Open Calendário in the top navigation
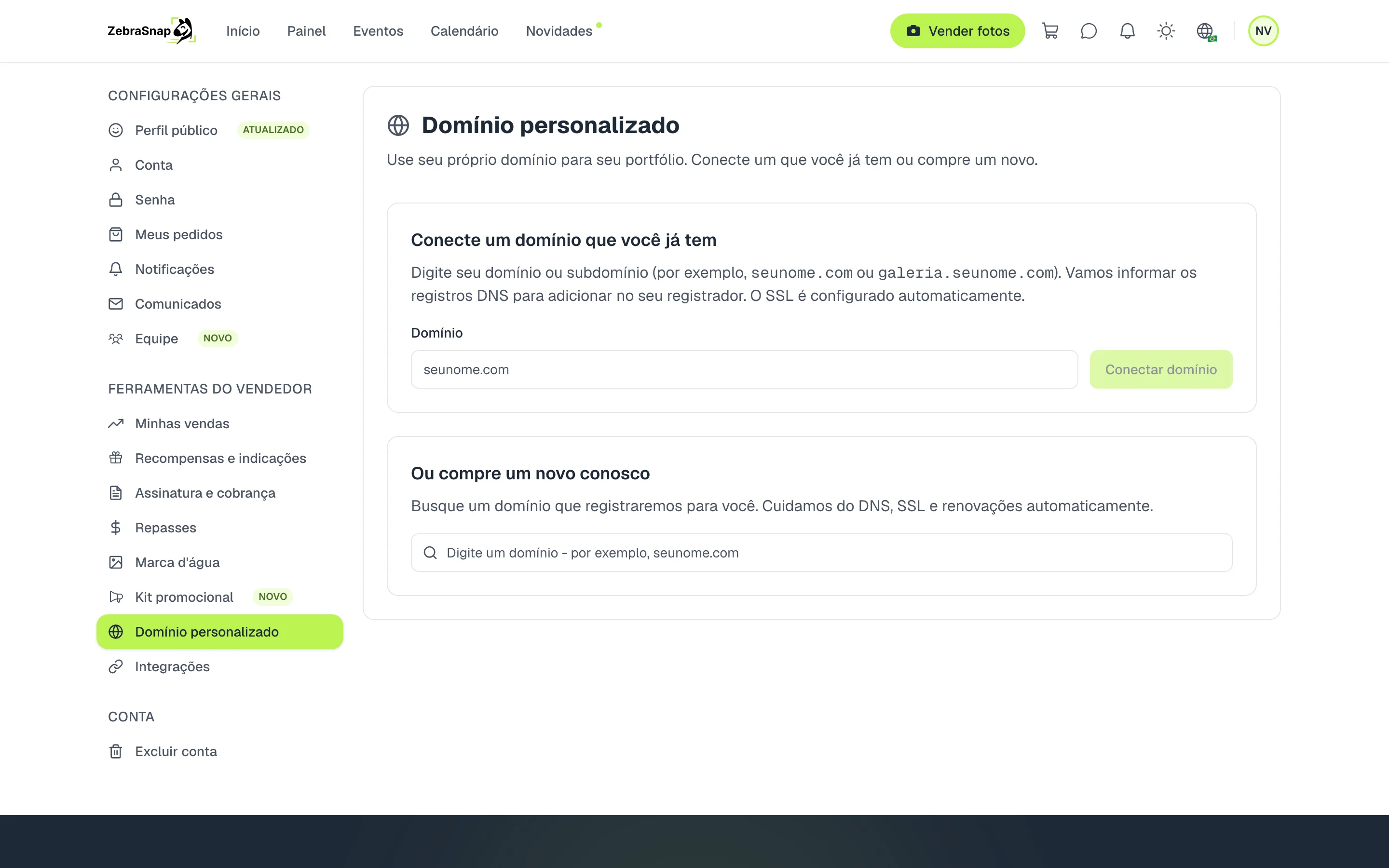This screenshot has width=1389, height=868. tap(464, 31)
